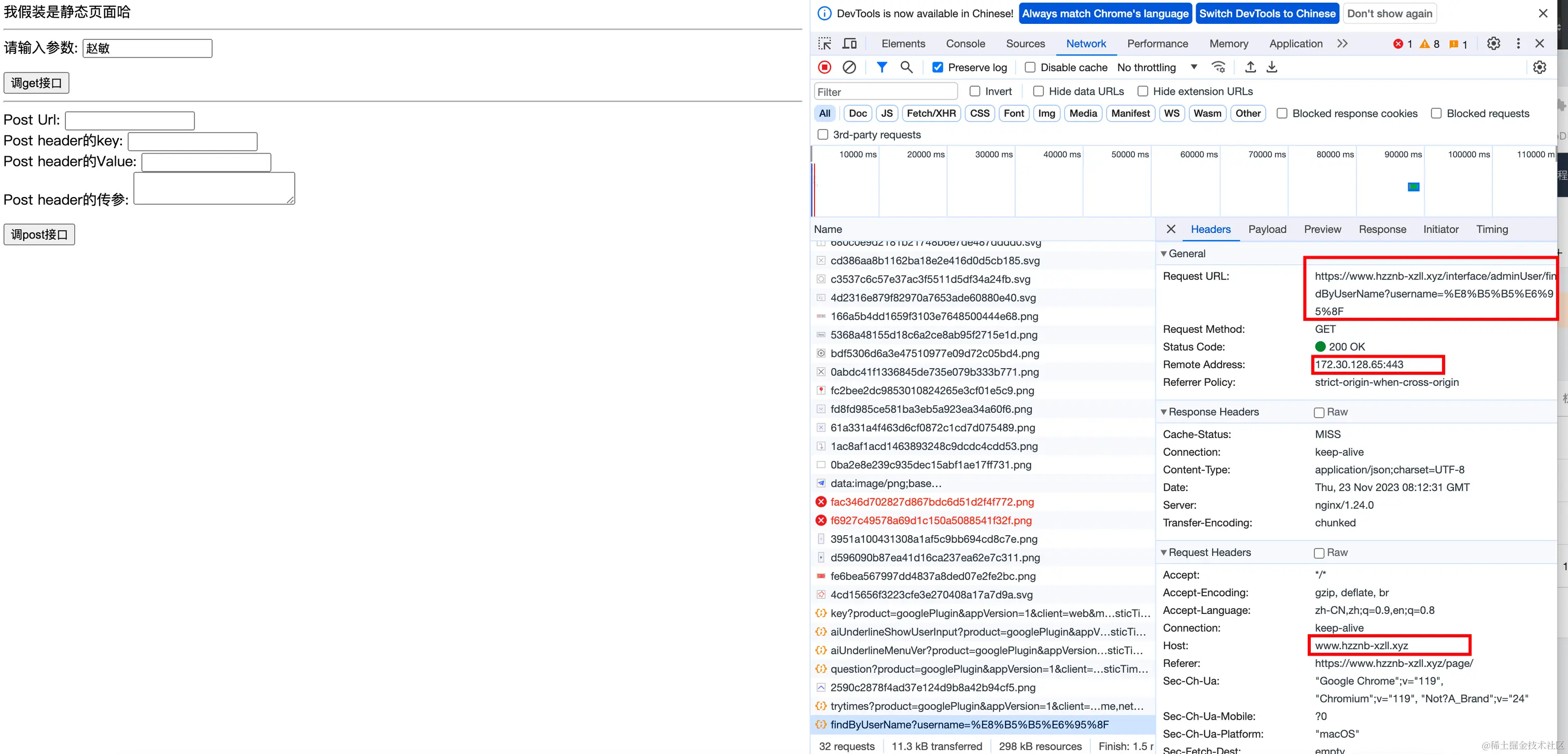The image size is (1568, 754).
Task: Select failed request fac346d702827d867bdc6d51d2f4f772.png
Action: (x=983, y=501)
